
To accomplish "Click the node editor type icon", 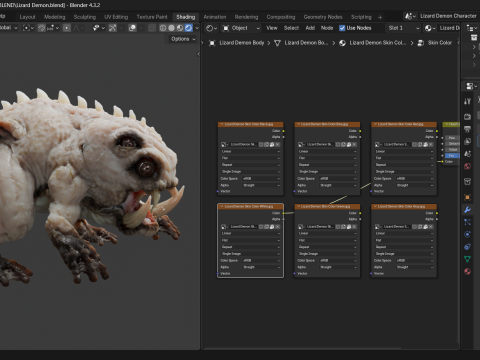I will pyautogui.click(x=211, y=28).
